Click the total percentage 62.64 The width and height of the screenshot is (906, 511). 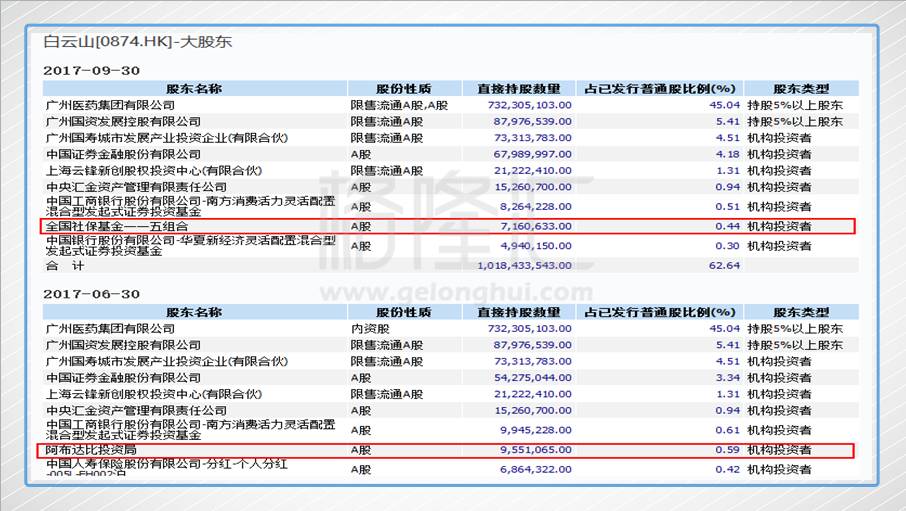(725, 265)
